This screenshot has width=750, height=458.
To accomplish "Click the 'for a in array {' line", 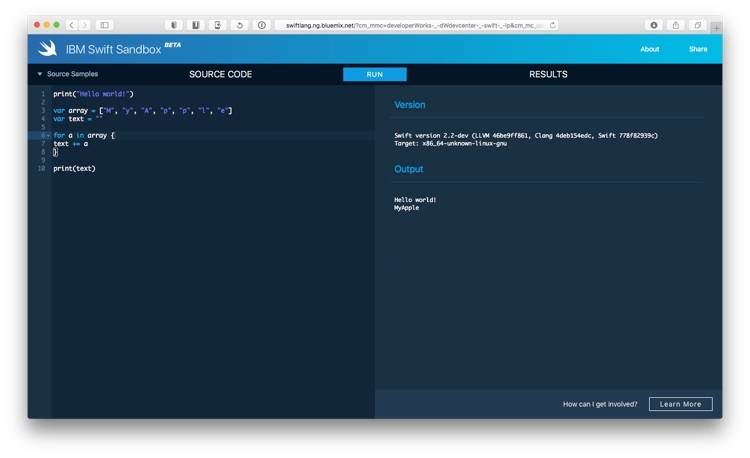I will click(84, 135).
